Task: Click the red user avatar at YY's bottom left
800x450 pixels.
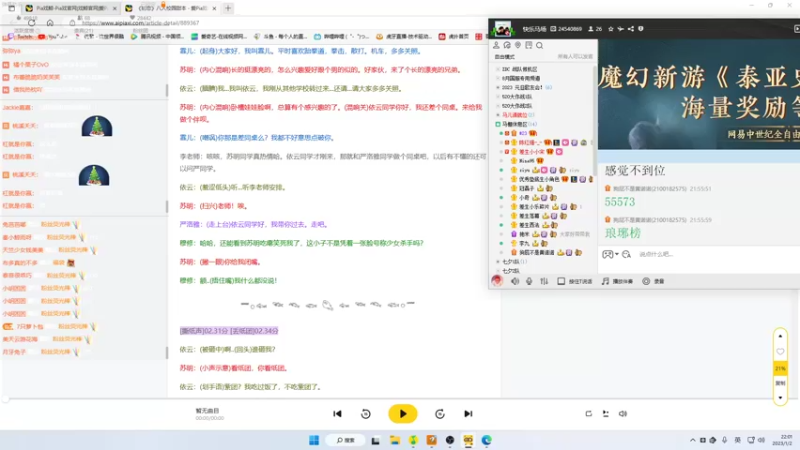Action: tap(497, 281)
